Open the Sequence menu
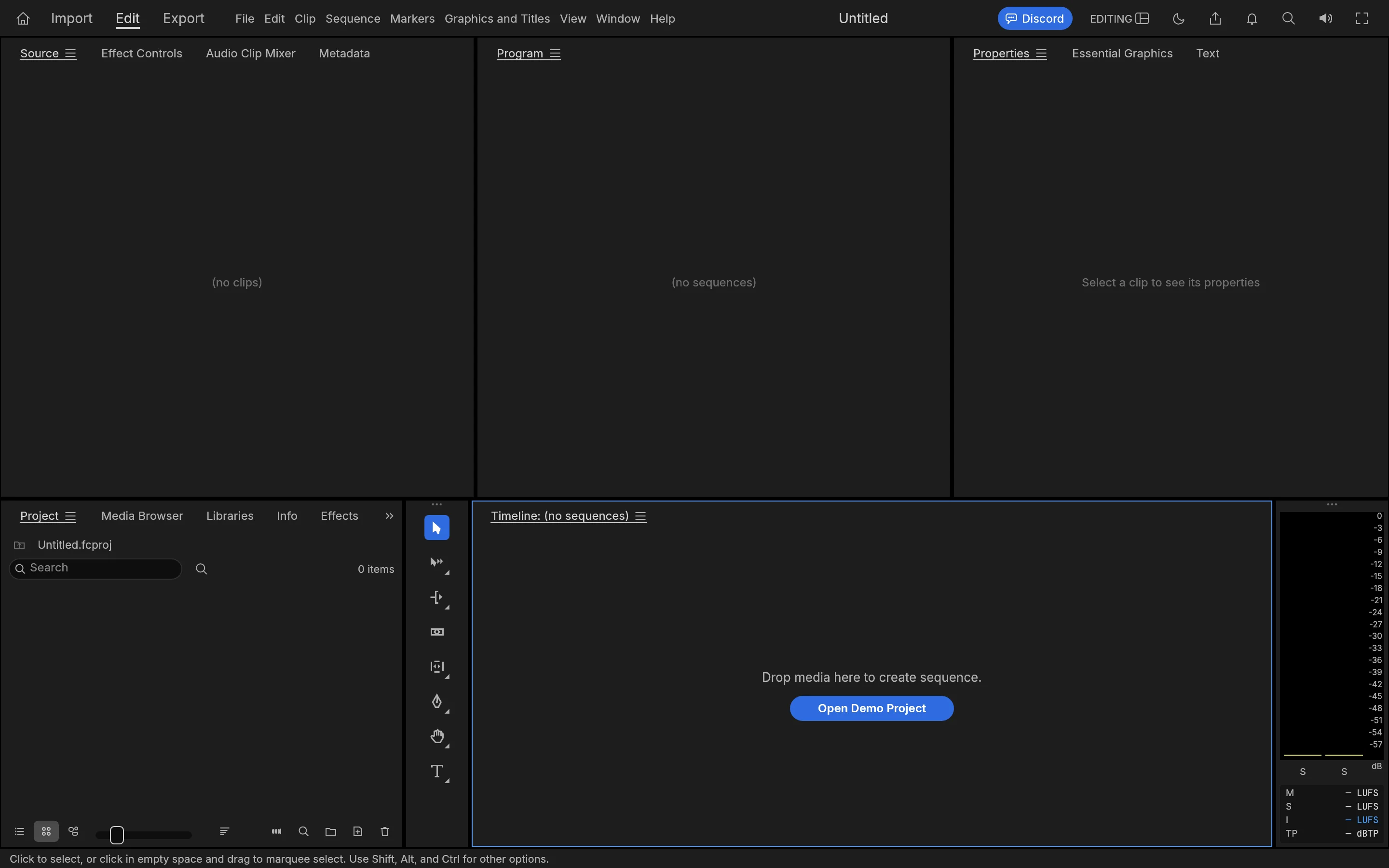Image resolution: width=1389 pixels, height=868 pixels. pyautogui.click(x=353, y=19)
